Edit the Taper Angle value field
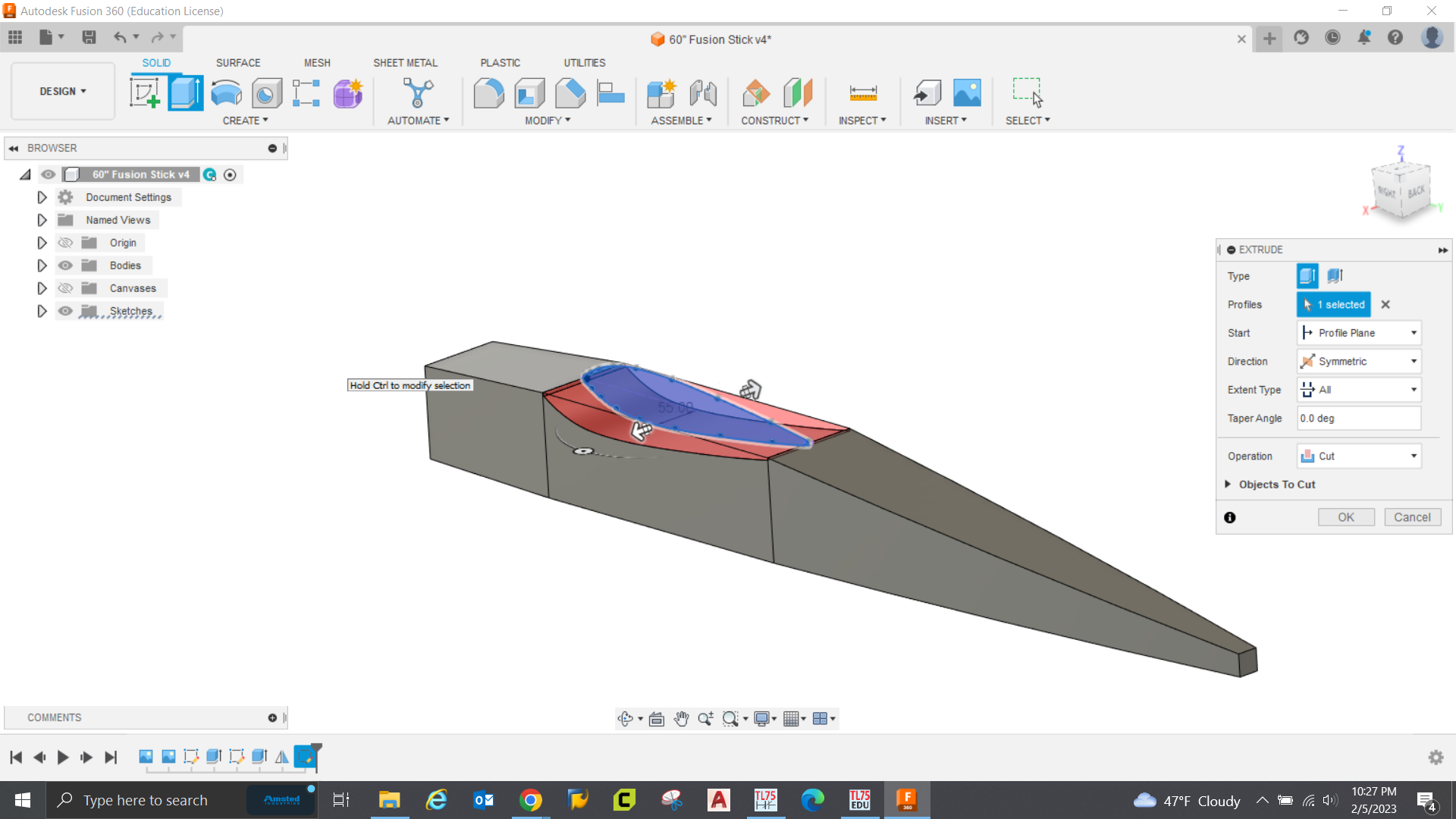Image resolution: width=1456 pixels, height=819 pixels. pyautogui.click(x=1357, y=418)
